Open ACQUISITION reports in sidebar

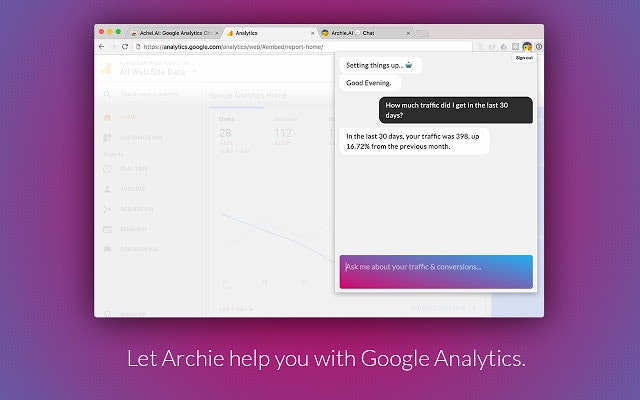tap(137, 209)
